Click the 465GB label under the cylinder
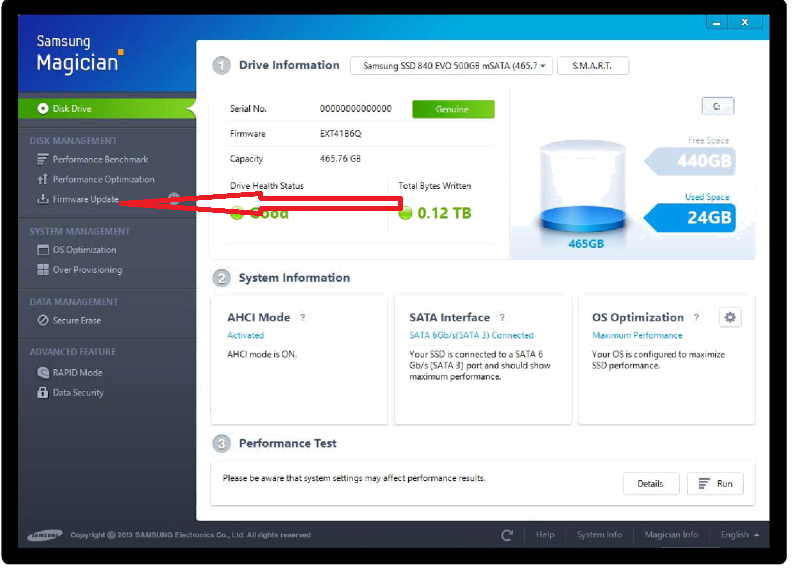This screenshot has height=573, width=800. 586,244
